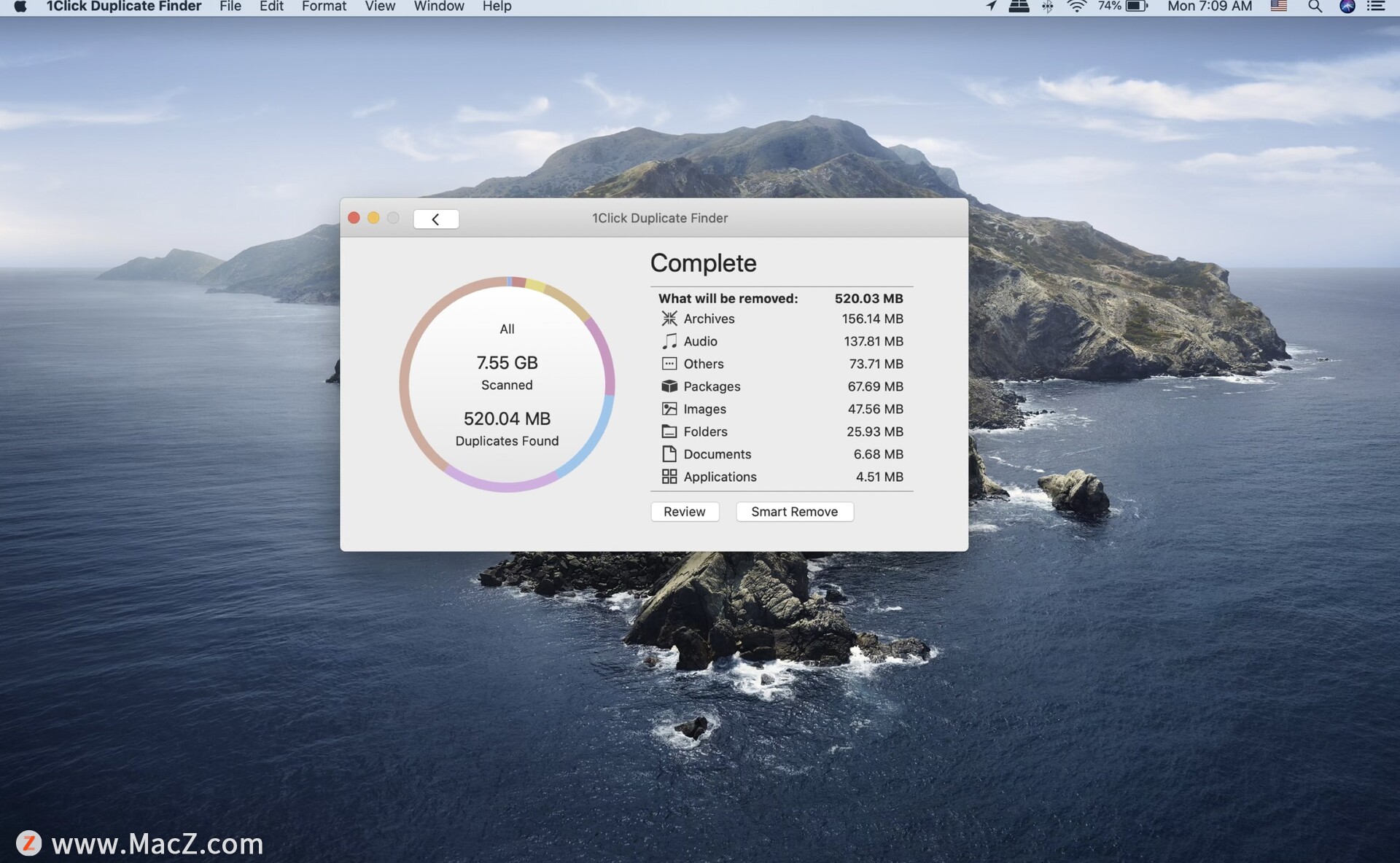Click the clock showing Mon 7:09 AM
Viewport: 1400px width, 863px height.
[x=1209, y=7]
